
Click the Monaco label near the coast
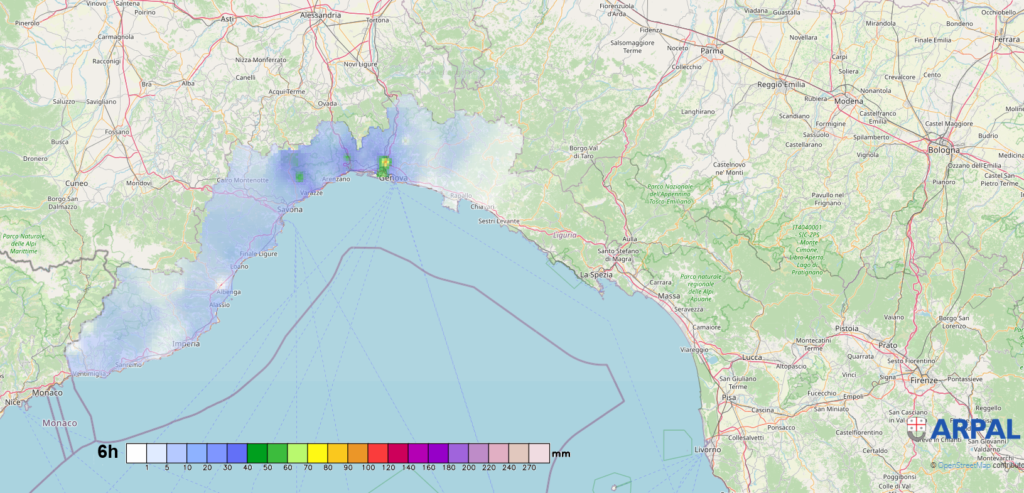click(46, 393)
